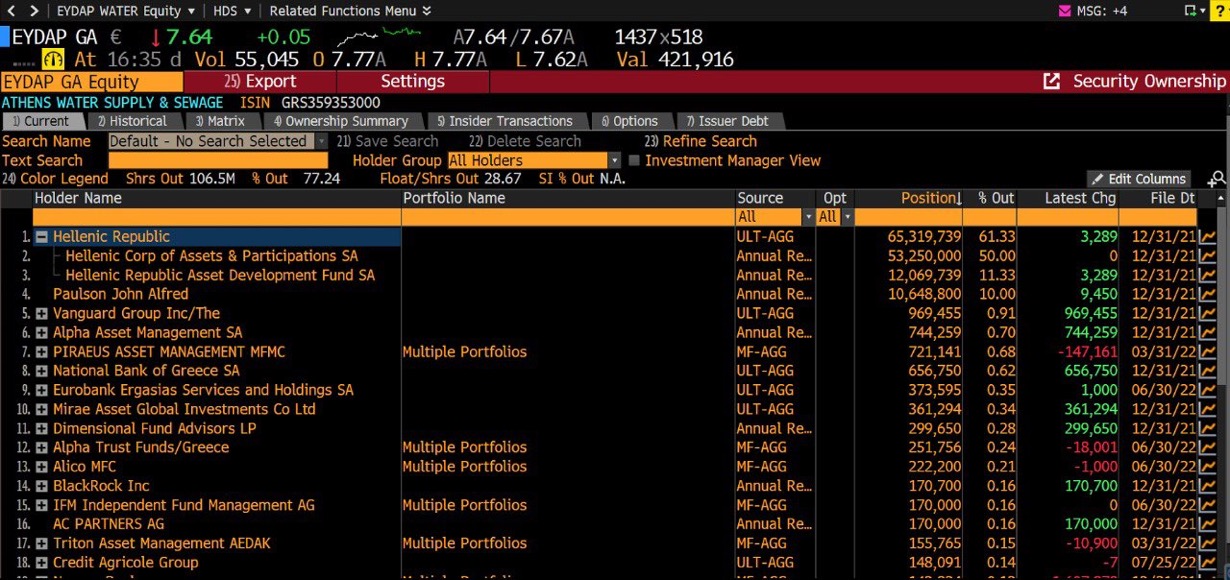The width and height of the screenshot is (1230, 580).
Task: Open the HDS function dropdown
Action: point(232,11)
